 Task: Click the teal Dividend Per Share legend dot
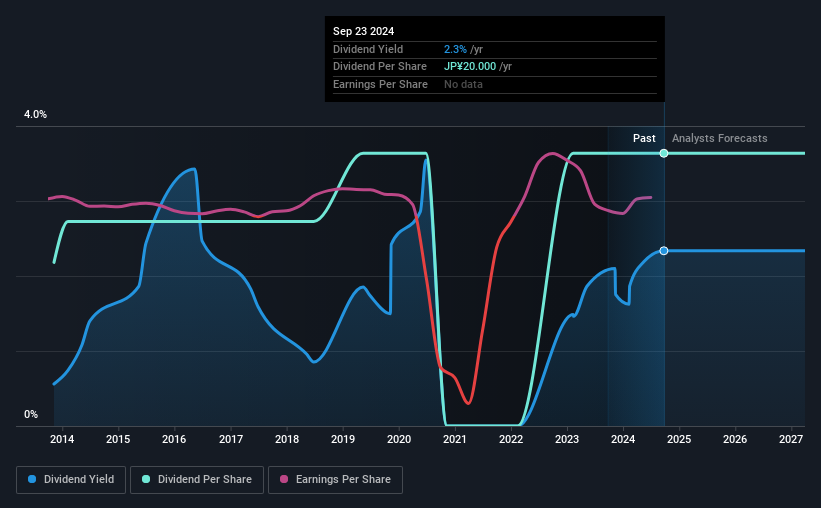coord(146,479)
